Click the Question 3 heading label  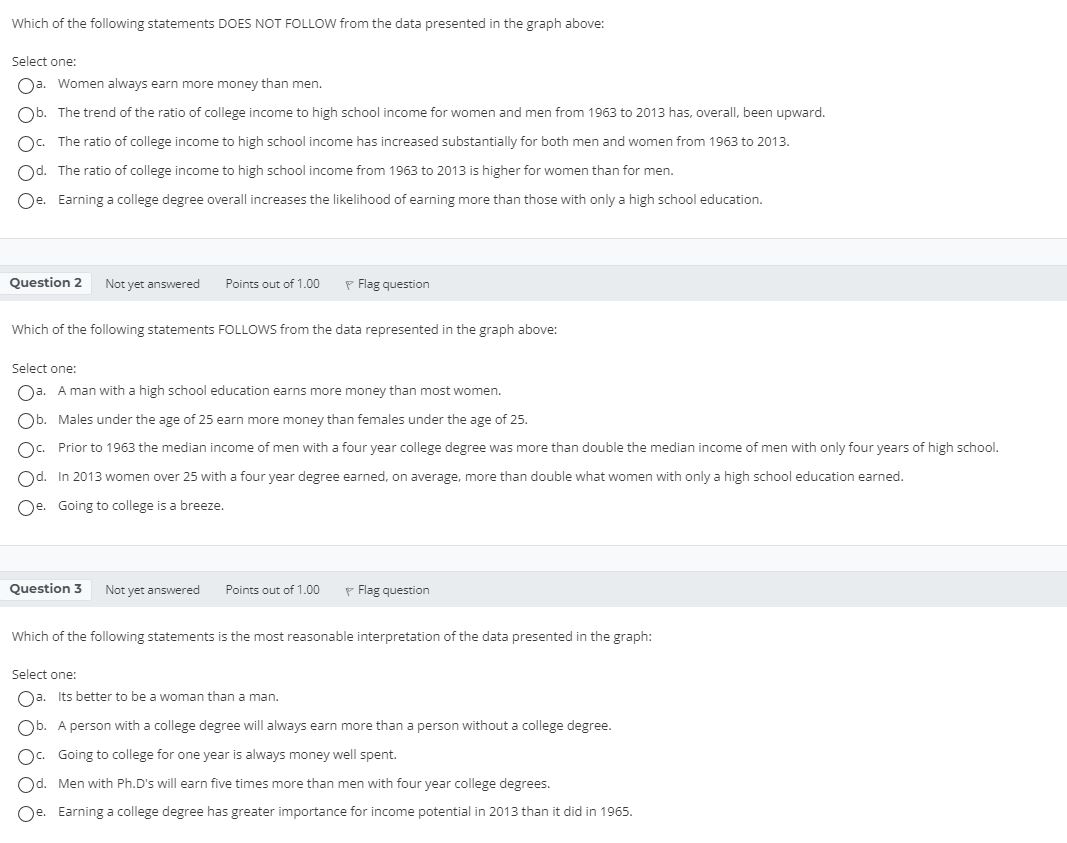[46, 589]
